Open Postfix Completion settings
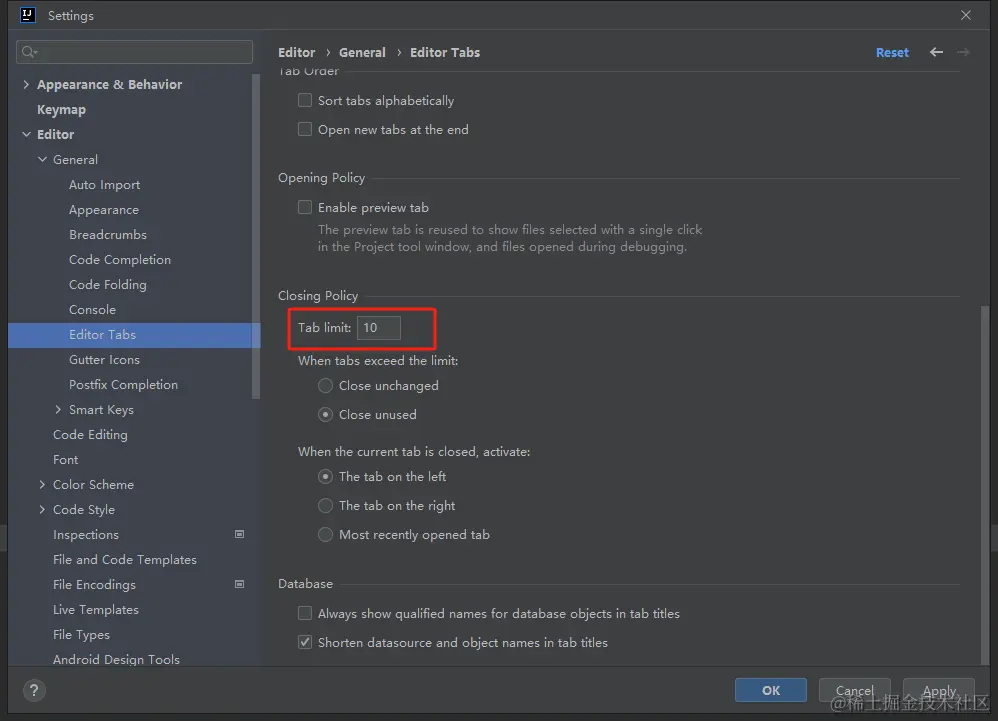Screen dimensions: 998x721 123,384
